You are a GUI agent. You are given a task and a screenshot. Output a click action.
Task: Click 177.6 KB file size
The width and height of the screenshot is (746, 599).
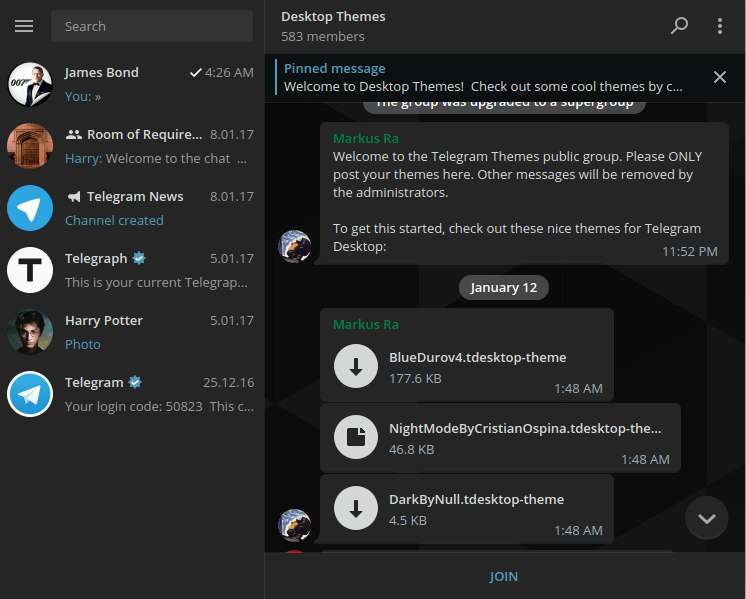[415, 379]
